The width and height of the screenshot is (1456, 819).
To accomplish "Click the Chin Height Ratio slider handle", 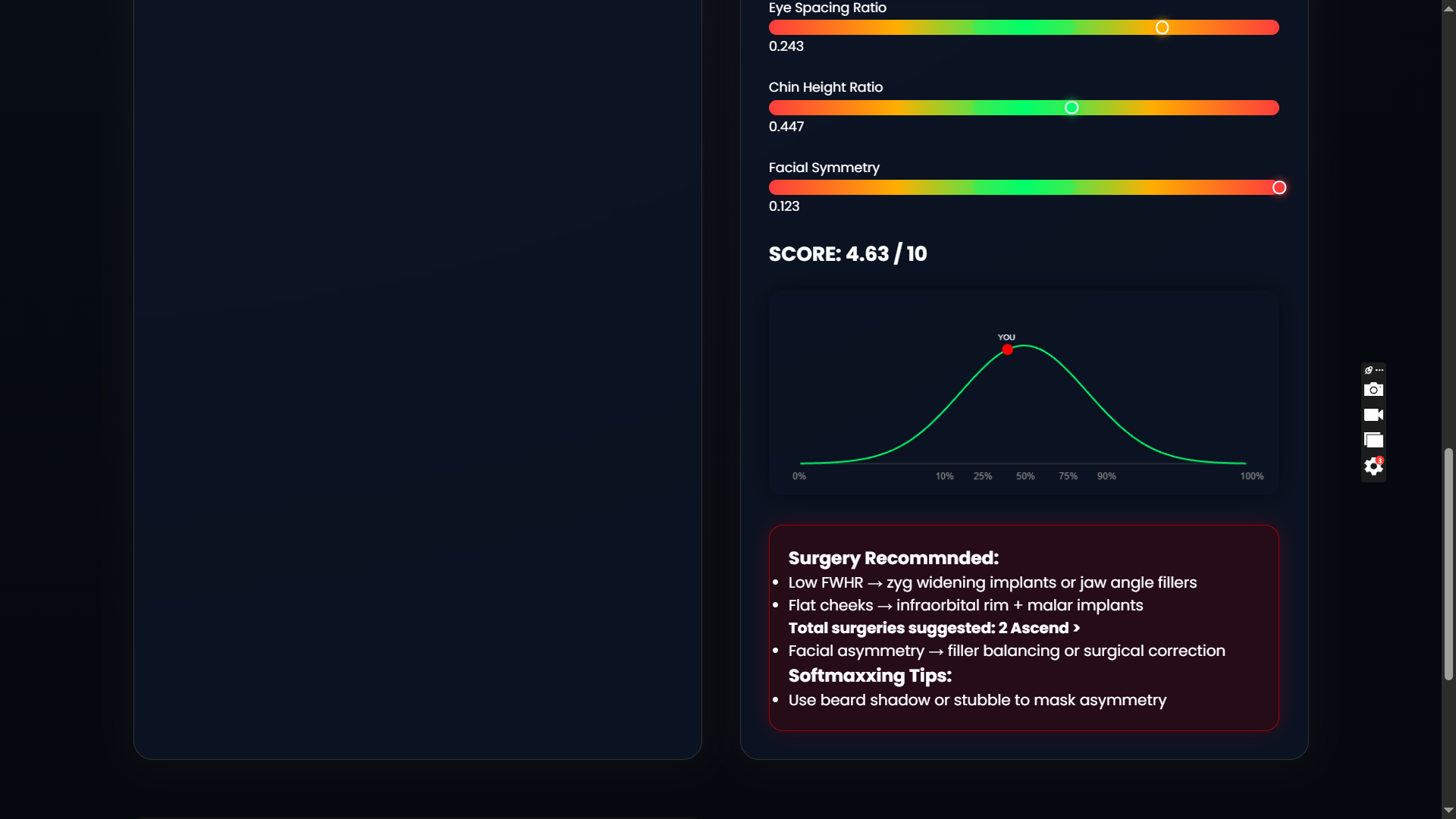I will [x=1072, y=108].
